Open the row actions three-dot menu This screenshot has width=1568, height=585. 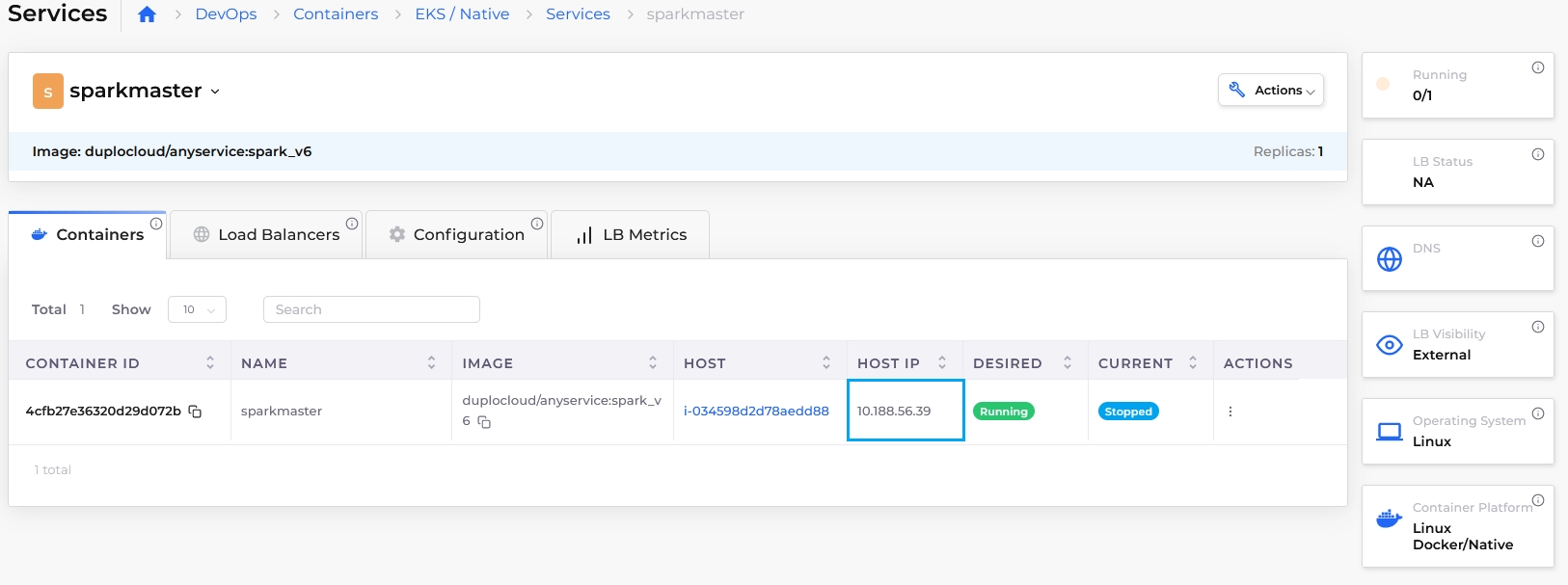click(1230, 412)
